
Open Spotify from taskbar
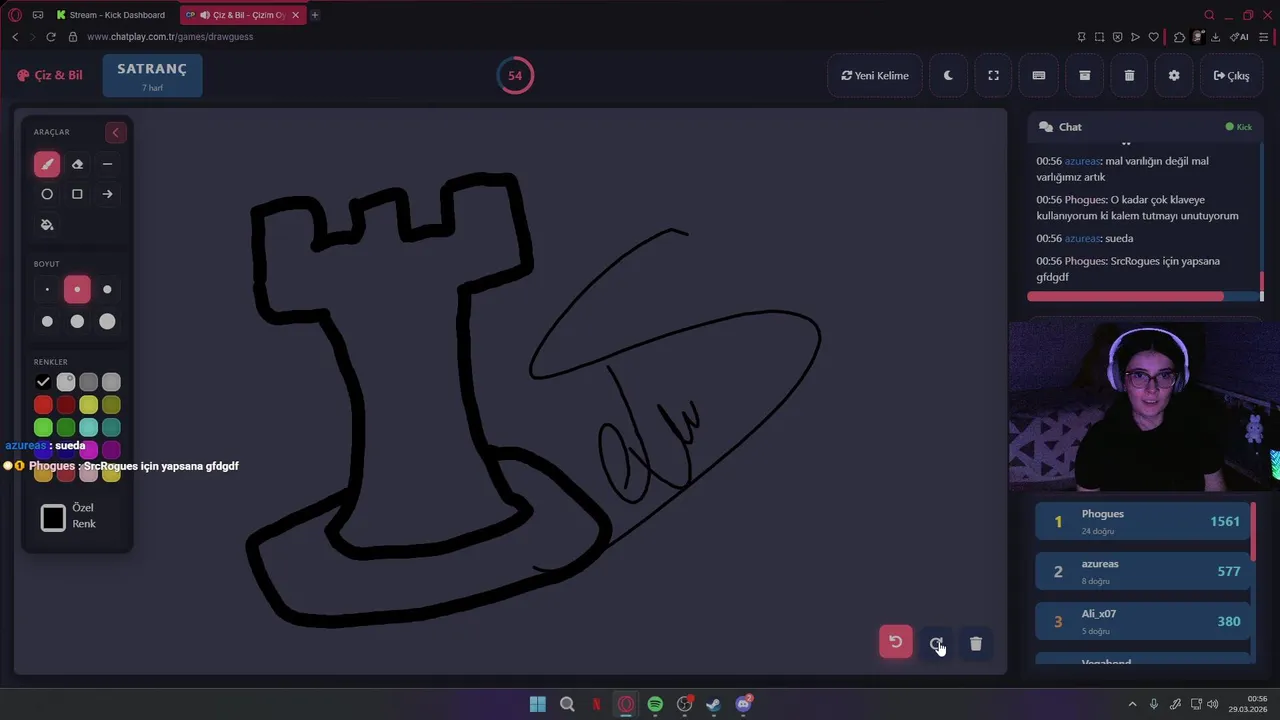pyautogui.click(x=655, y=704)
